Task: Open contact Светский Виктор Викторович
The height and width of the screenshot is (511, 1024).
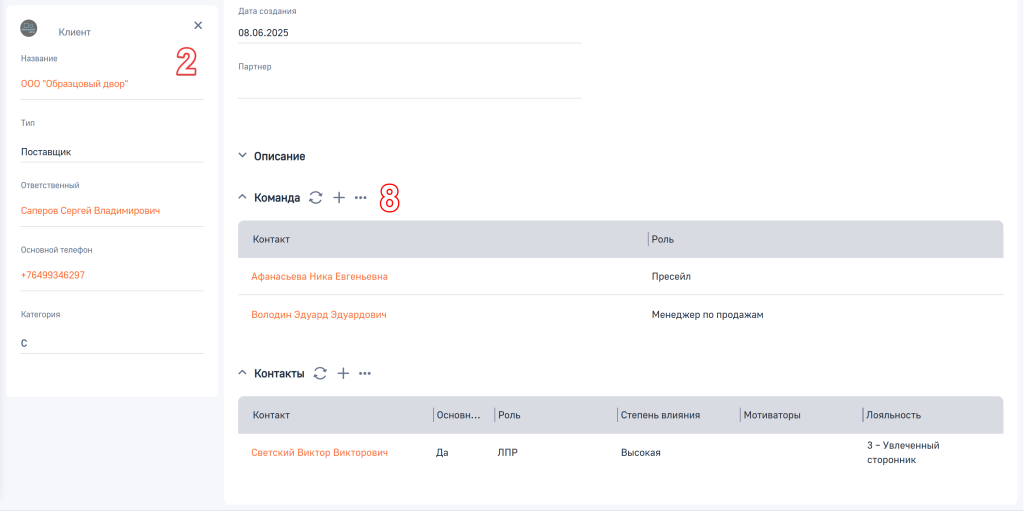Action: [x=319, y=452]
